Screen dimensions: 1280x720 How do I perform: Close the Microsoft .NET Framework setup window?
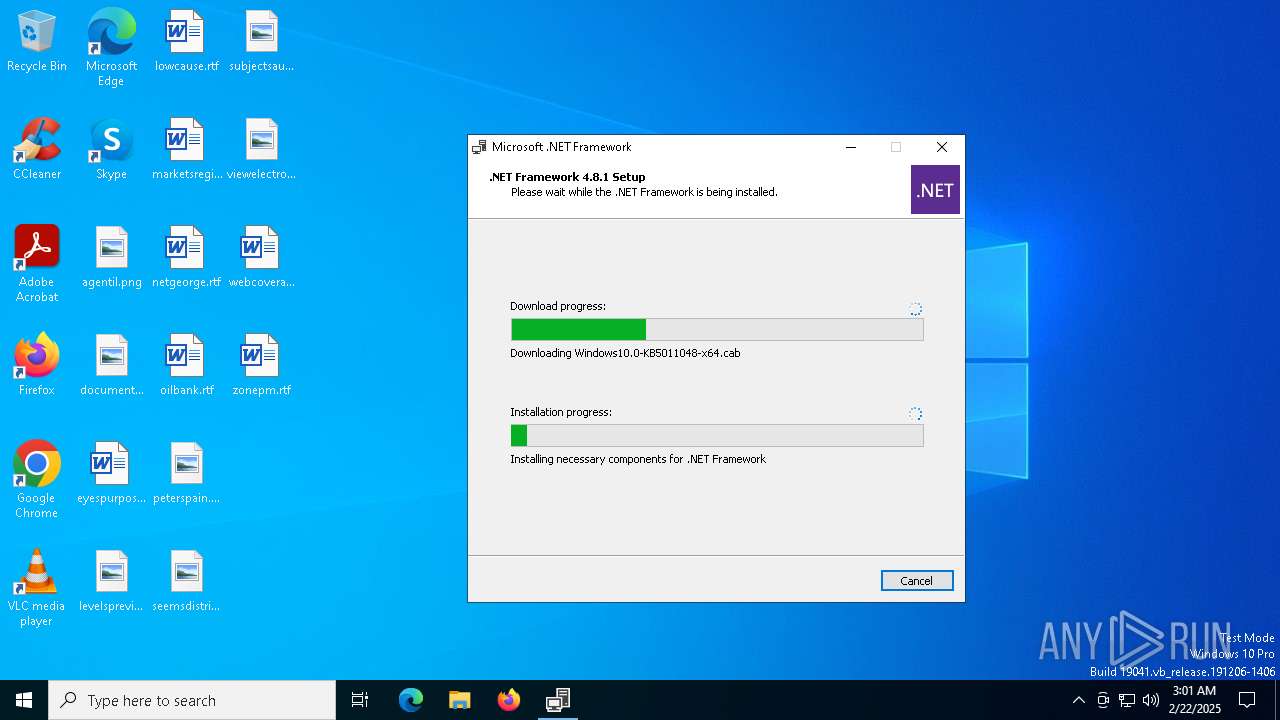(x=942, y=147)
